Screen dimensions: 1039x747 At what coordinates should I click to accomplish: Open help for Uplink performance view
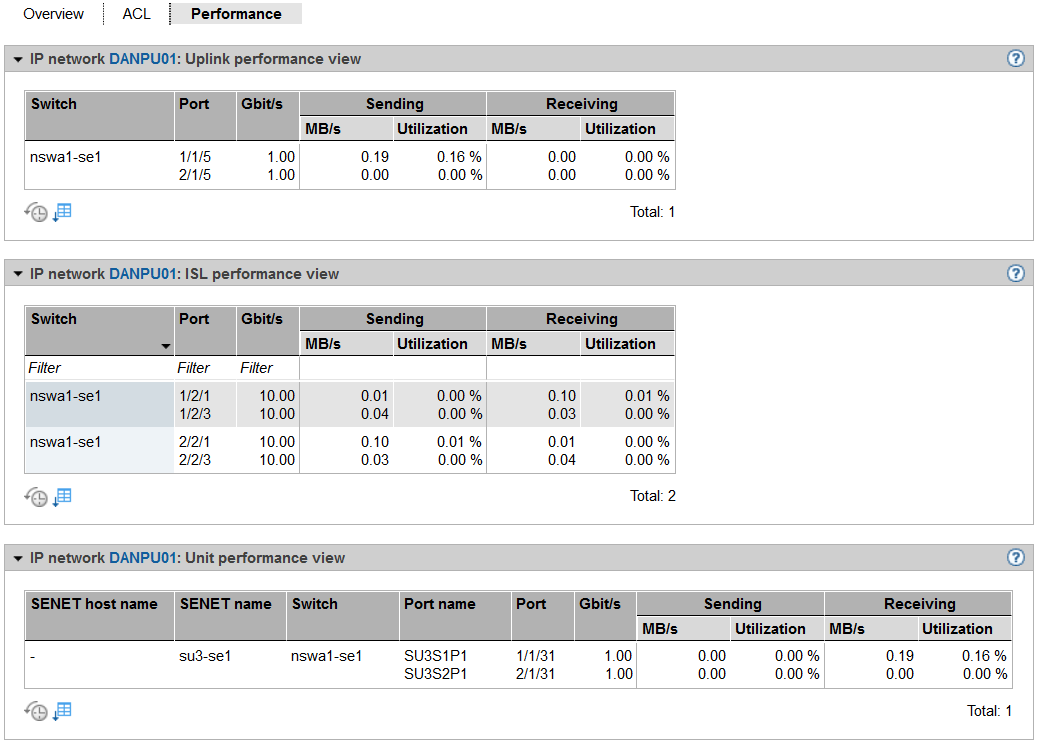pyautogui.click(x=1016, y=59)
